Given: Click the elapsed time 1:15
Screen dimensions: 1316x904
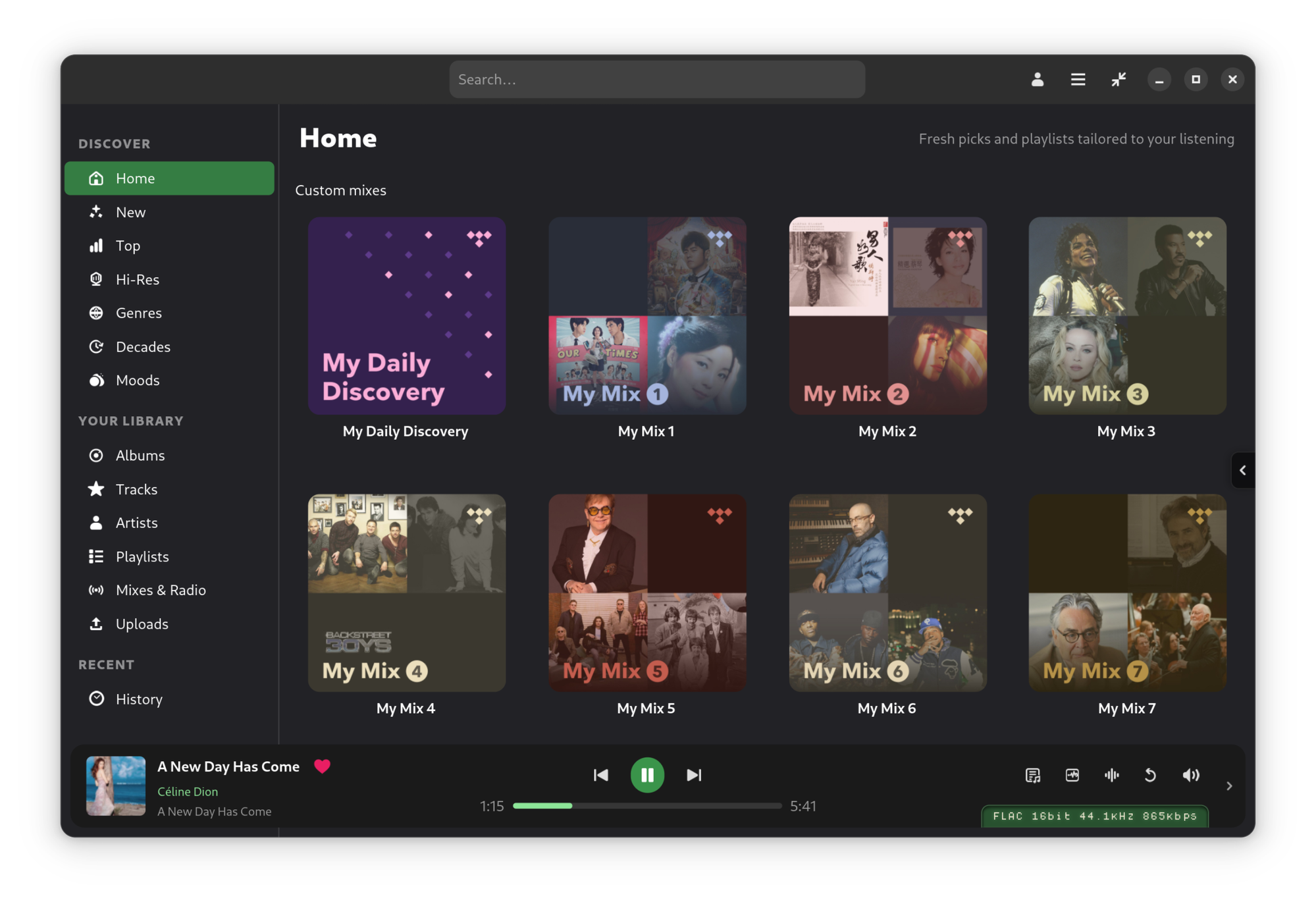Looking at the screenshot, I should point(492,807).
